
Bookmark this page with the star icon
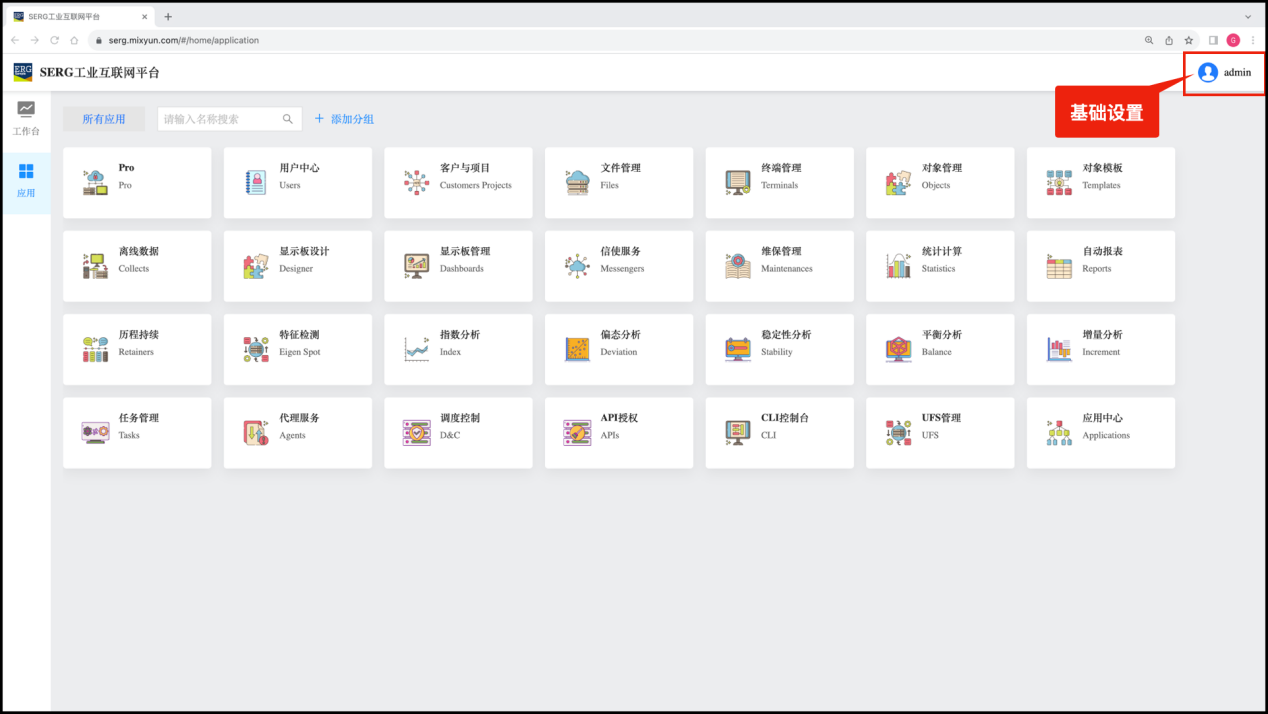coord(1189,40)
